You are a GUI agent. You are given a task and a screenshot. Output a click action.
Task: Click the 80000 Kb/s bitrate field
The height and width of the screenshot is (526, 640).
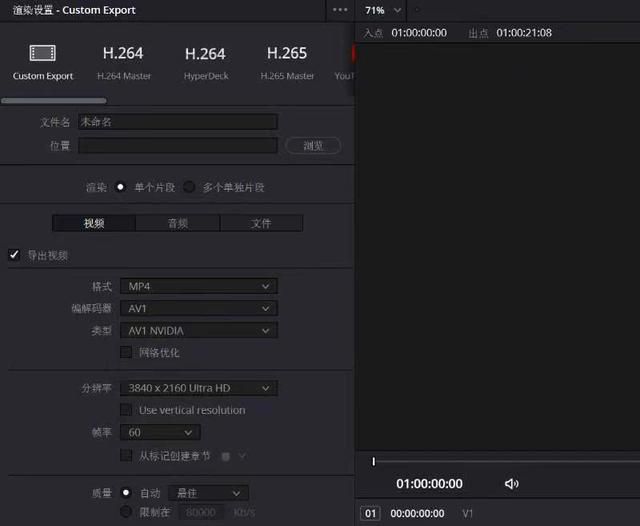pyautogui.click(x=201, y=512)
